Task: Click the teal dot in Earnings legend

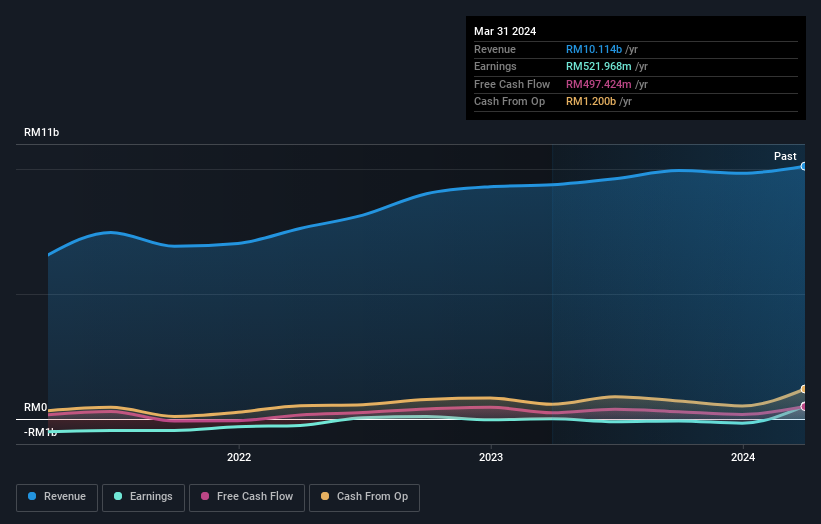Action: coord(118,496)
